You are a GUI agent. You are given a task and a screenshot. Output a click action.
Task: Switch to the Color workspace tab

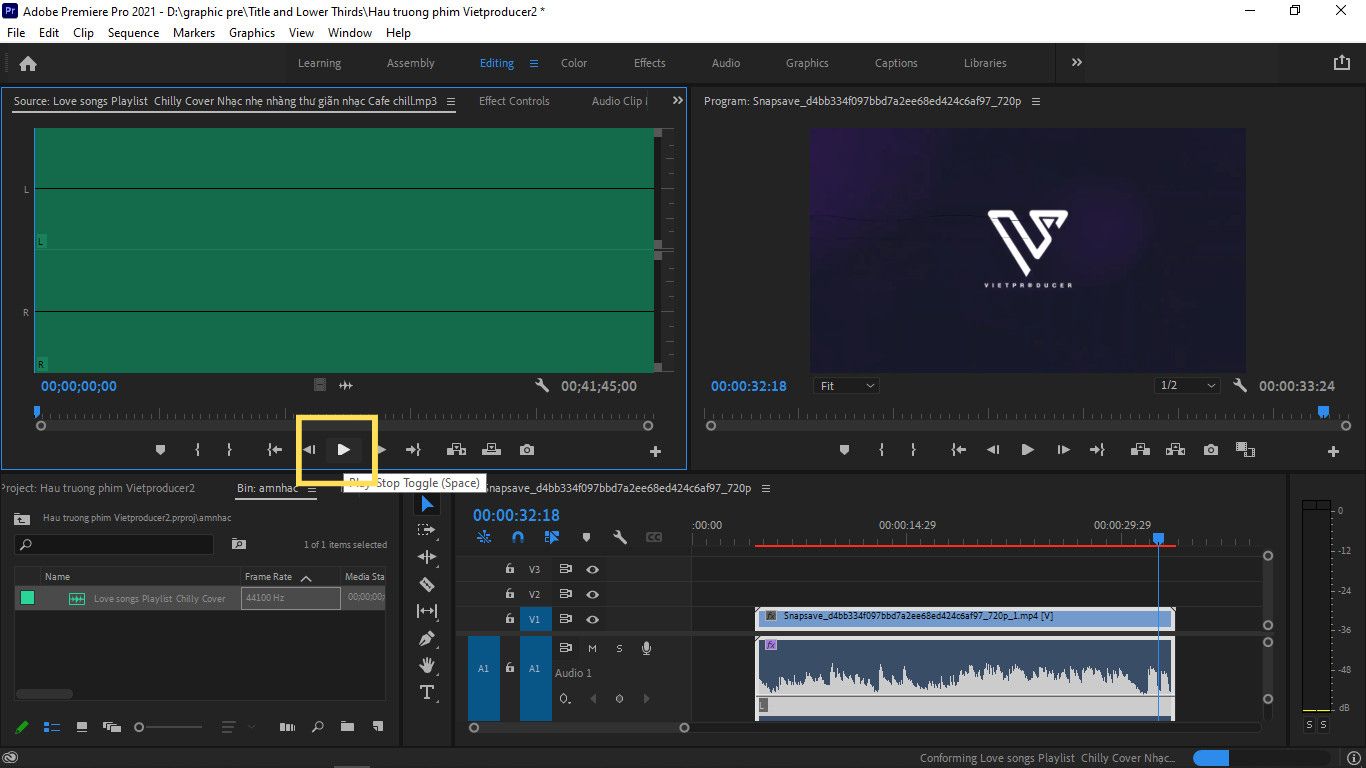[x=574, y=63]
